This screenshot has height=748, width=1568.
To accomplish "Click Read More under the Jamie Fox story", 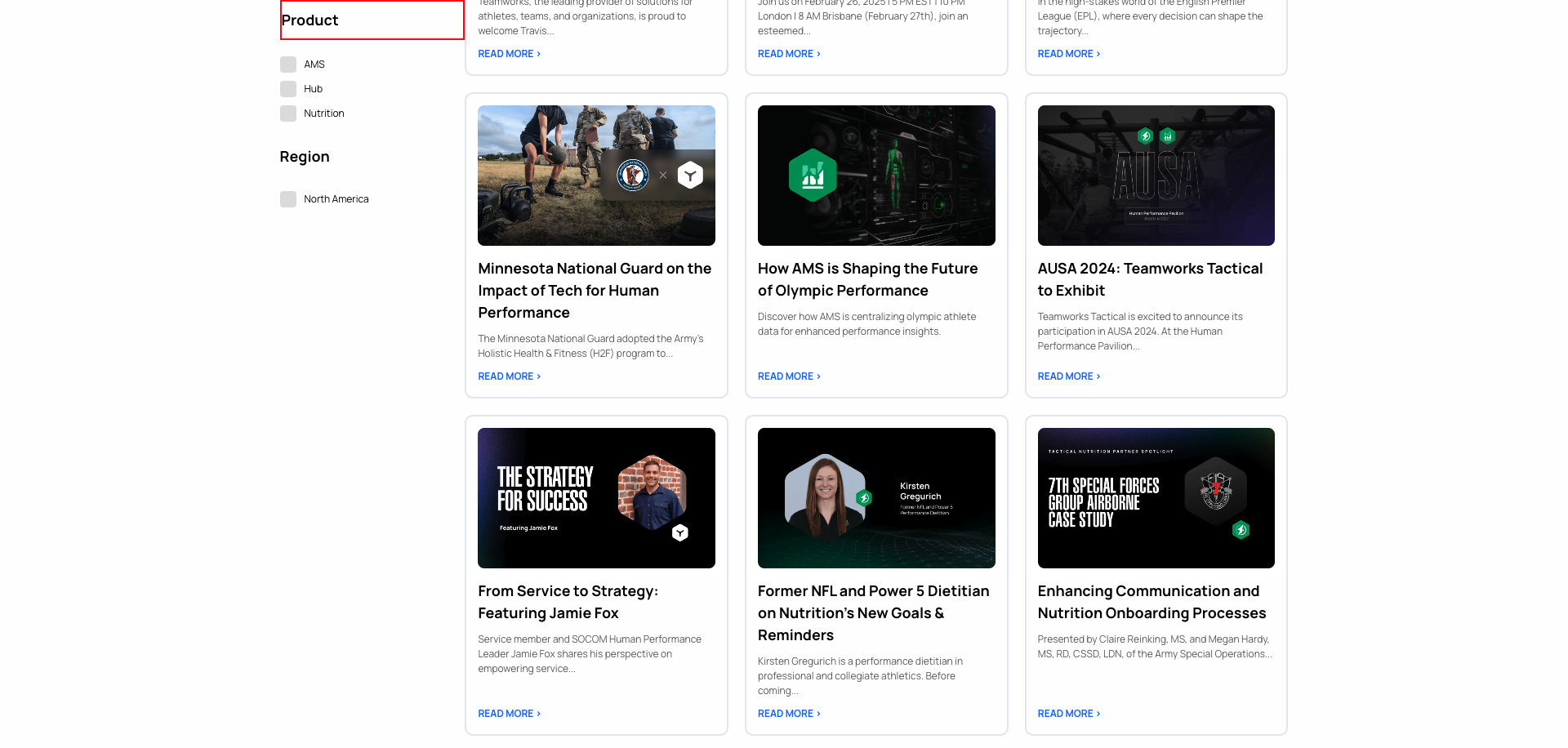I will [x=506, y=713].
